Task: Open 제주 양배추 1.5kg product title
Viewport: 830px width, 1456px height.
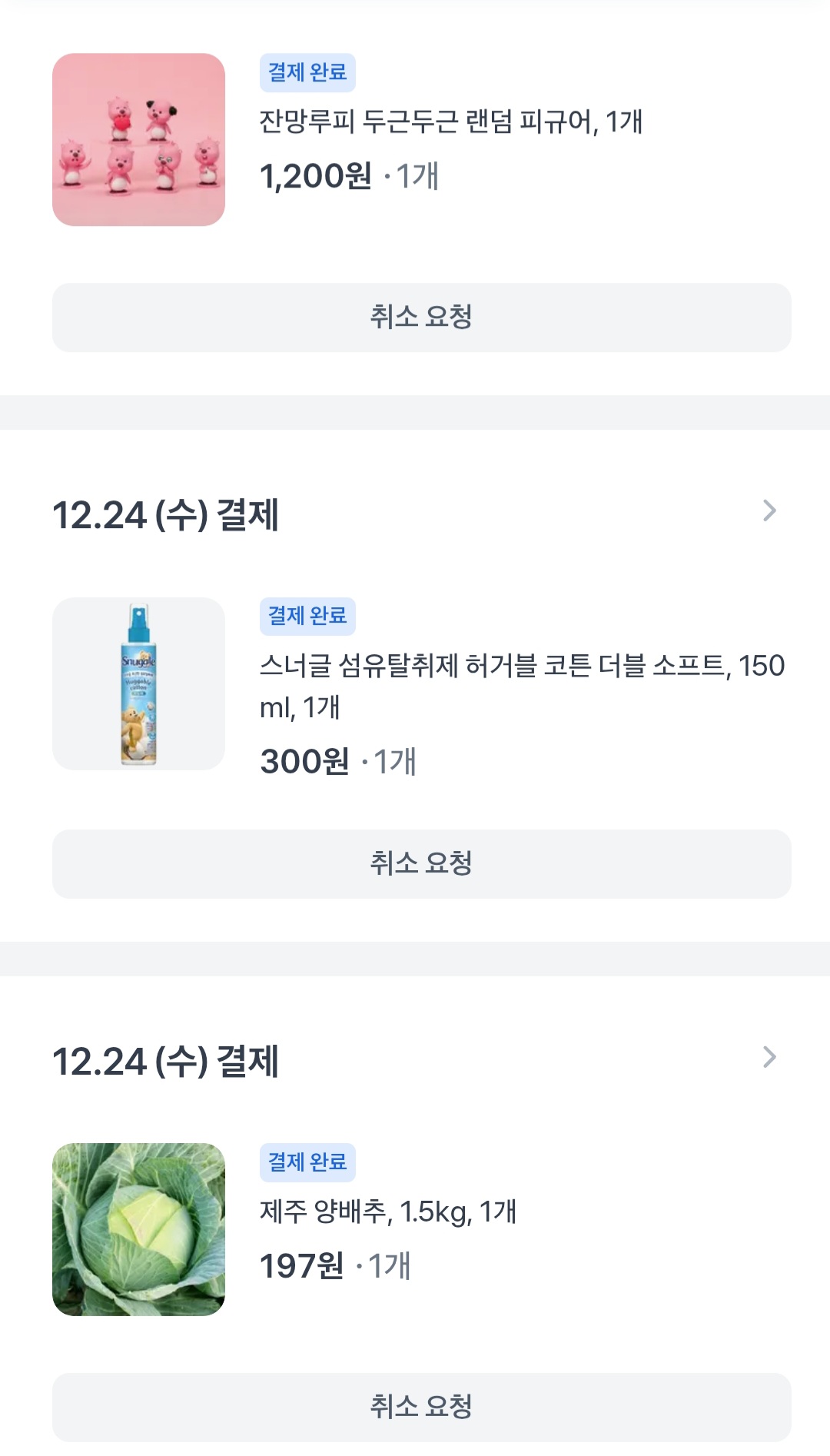Action: pos(388,1212)
